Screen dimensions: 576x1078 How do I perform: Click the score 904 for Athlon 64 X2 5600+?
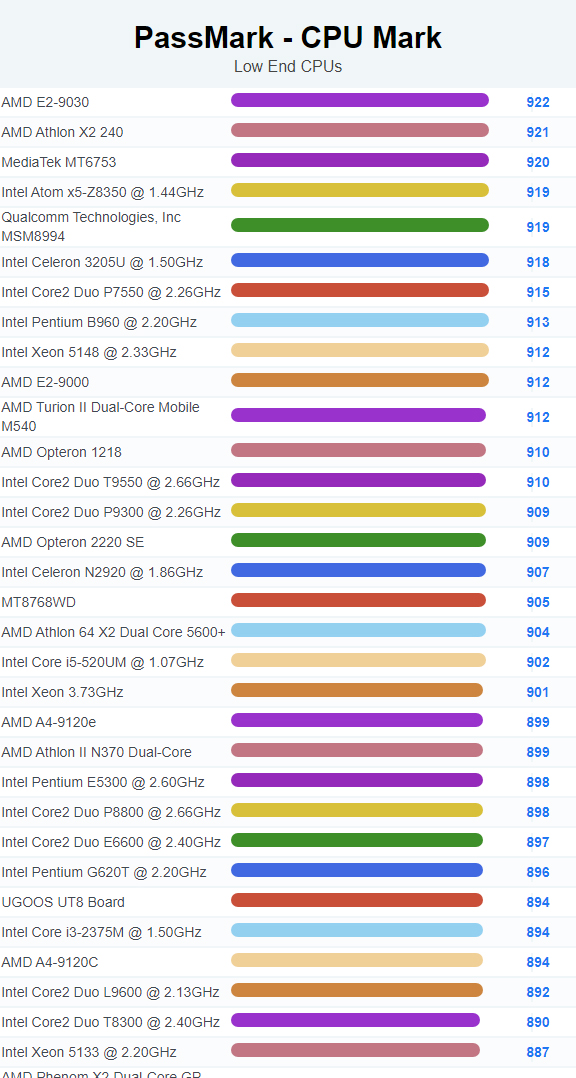tap(538, 632)
